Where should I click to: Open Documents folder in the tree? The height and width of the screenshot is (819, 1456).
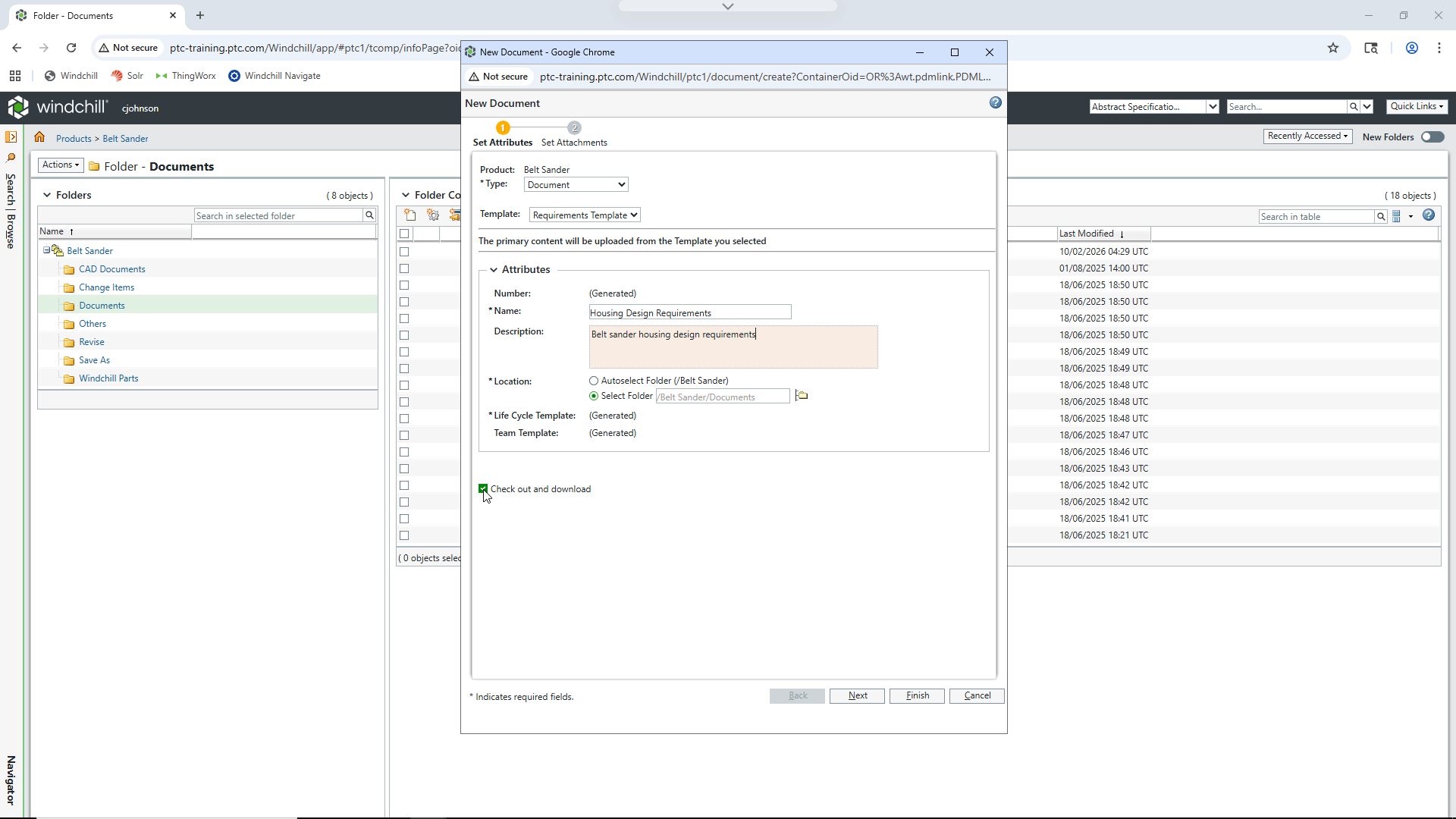[102, 306]
